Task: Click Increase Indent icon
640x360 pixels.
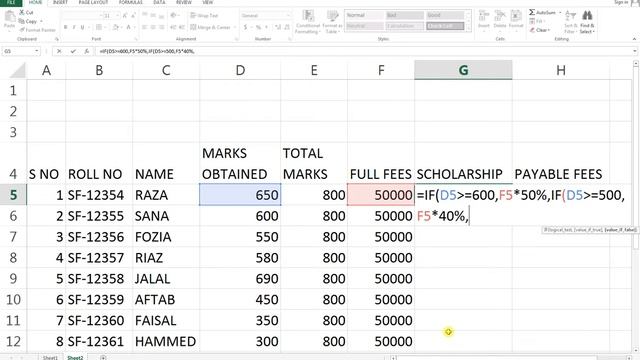Action: [x=181, y=27]
